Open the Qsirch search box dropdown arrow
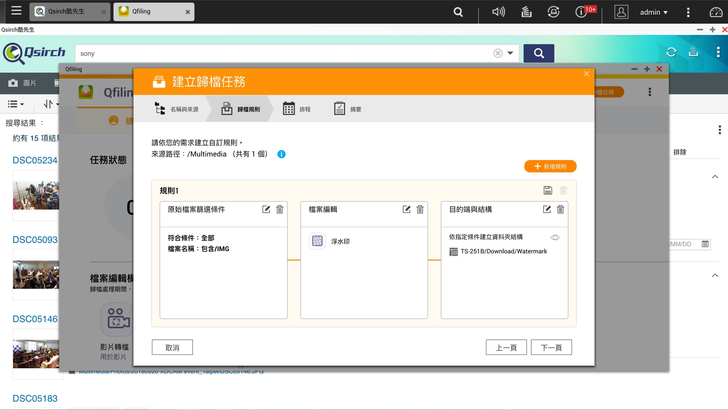 [x=511, y=53]
